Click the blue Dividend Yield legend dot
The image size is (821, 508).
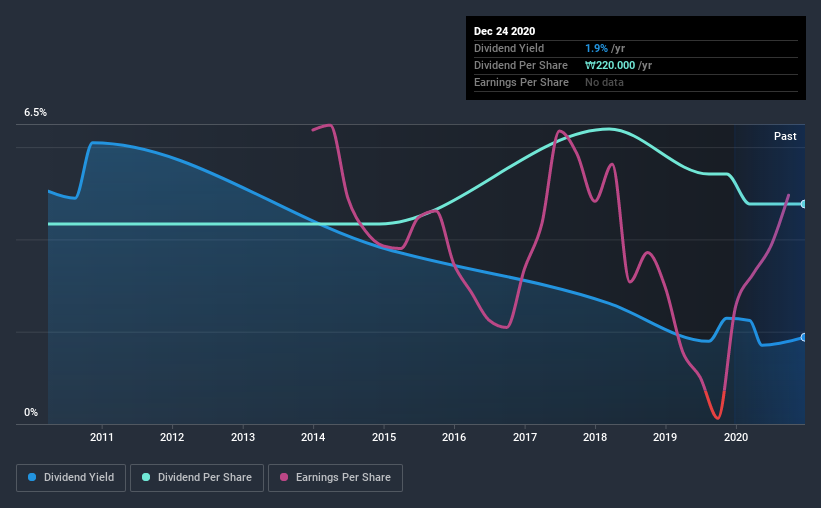coord(32,477)
